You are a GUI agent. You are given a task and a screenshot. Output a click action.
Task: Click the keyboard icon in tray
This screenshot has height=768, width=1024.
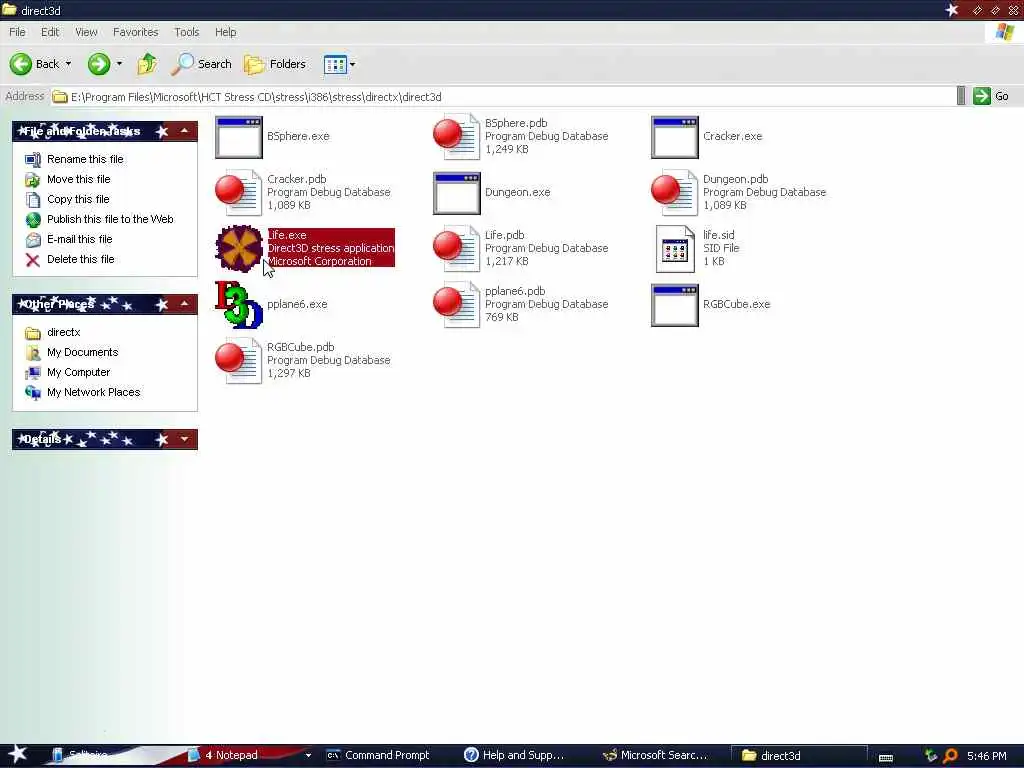886,757
